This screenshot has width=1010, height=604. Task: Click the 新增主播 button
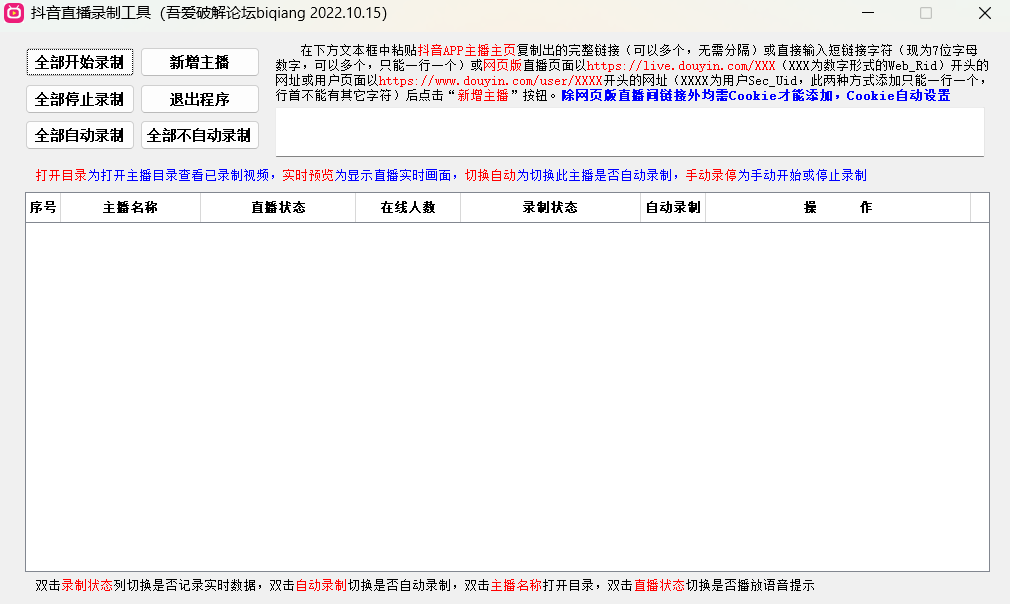tap(200, 62)
